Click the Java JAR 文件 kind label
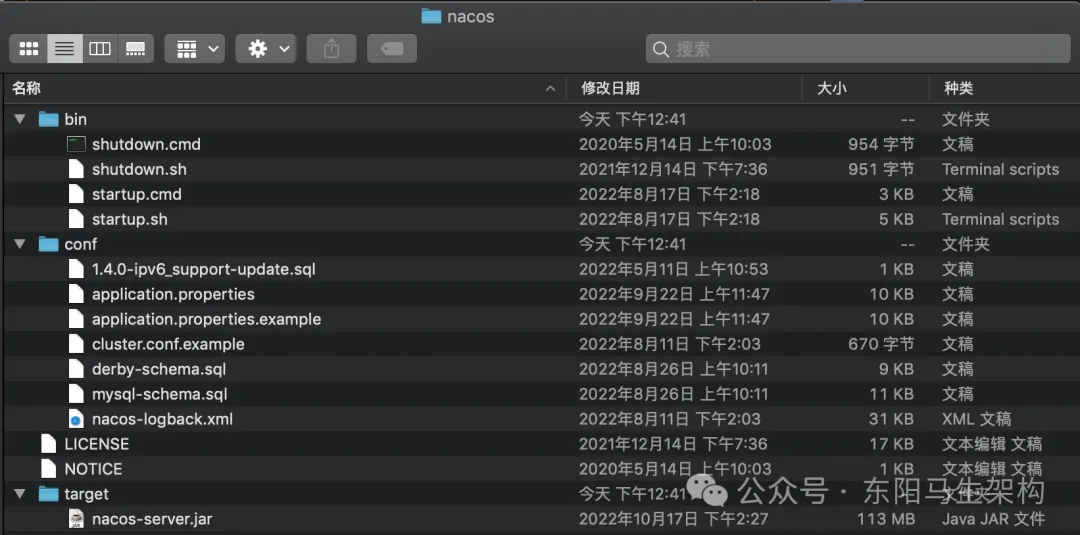Screen dimensions: 1080x535 pyautogui.click(x=993, y=518)
